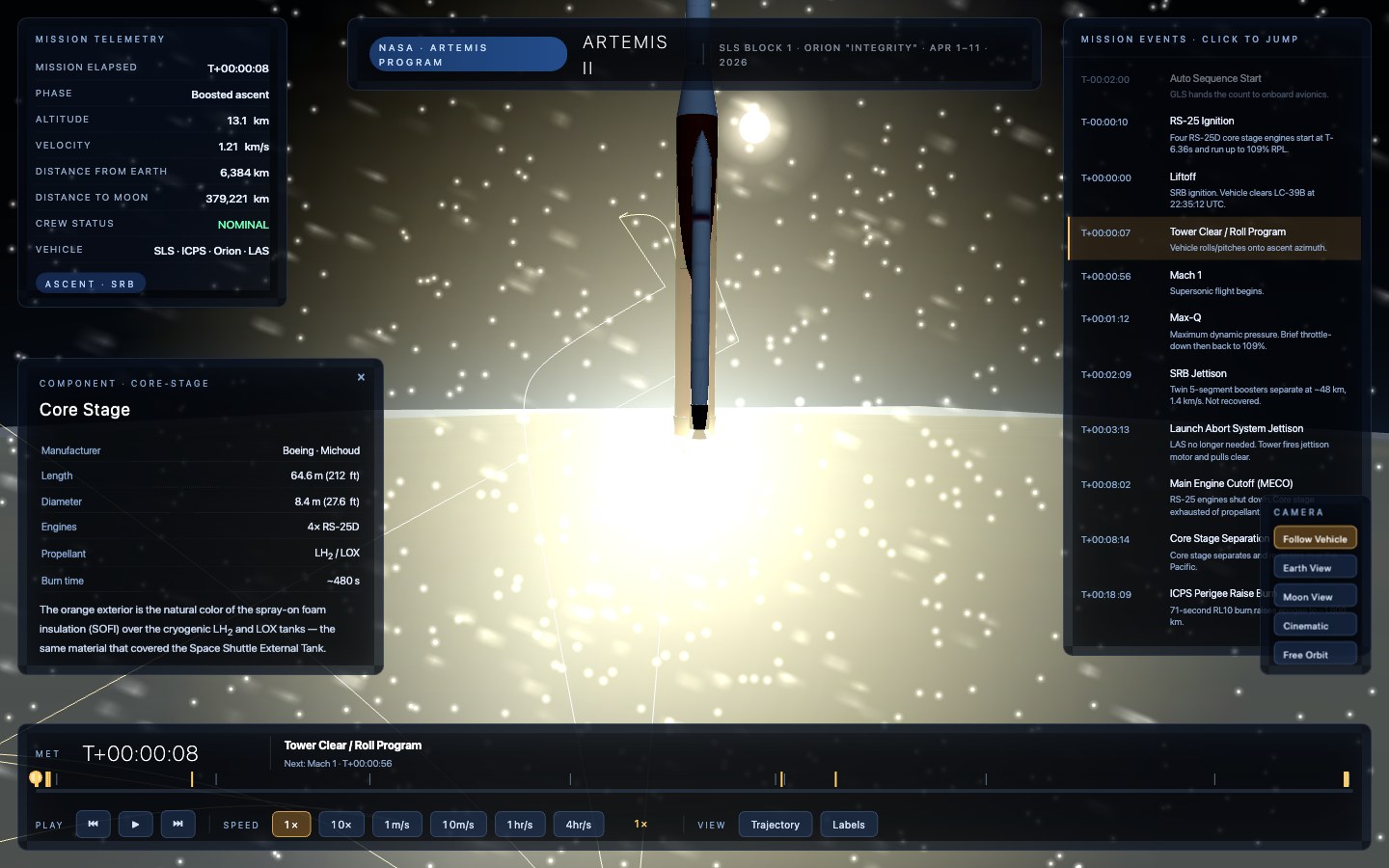Click the 'Boosted ascent' phase value

[x=230, y=95]
